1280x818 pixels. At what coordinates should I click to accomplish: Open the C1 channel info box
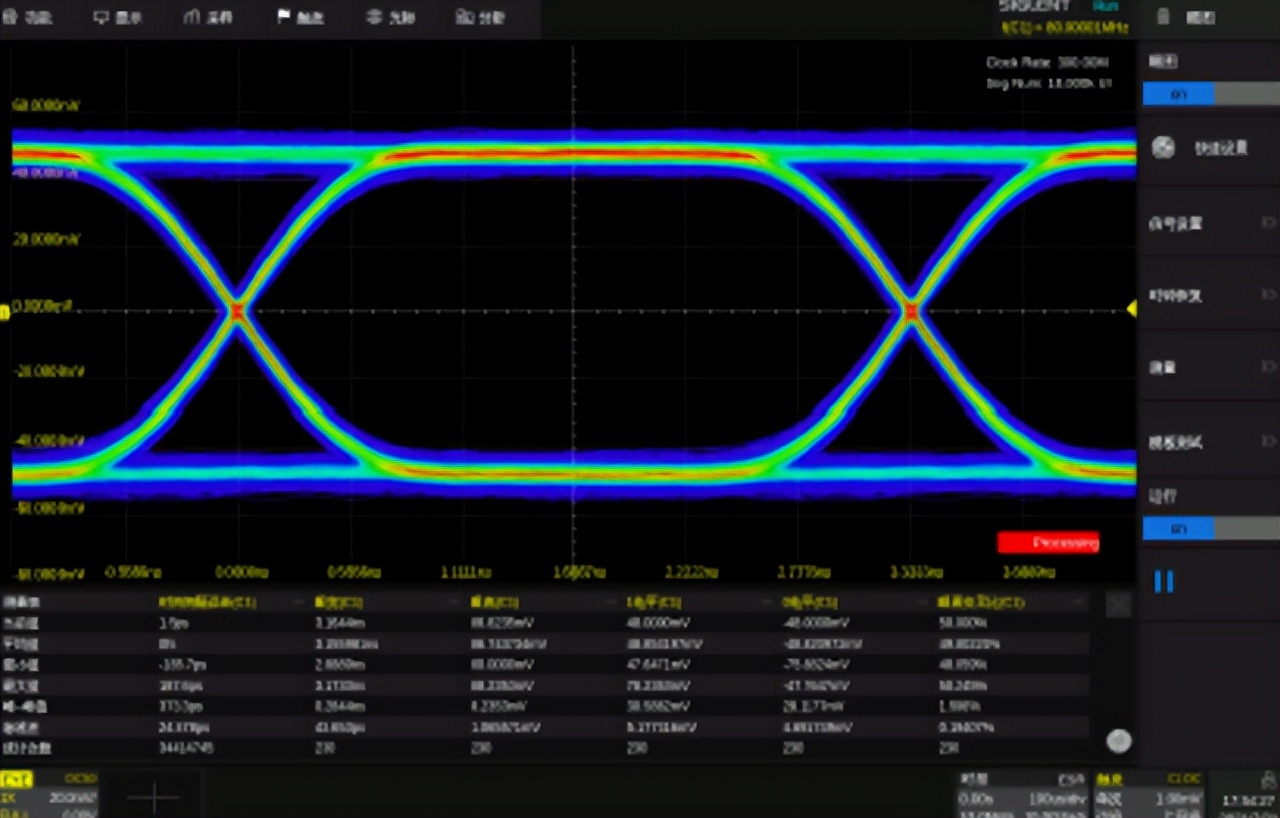coord(50,793)
